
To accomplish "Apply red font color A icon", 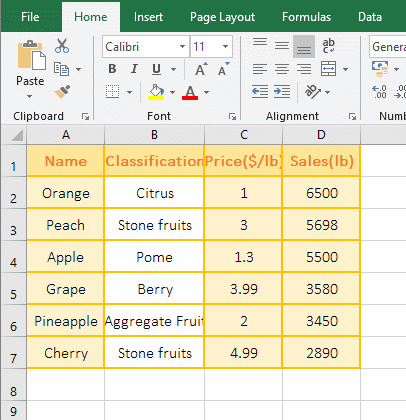I will [x=190, y=92].
